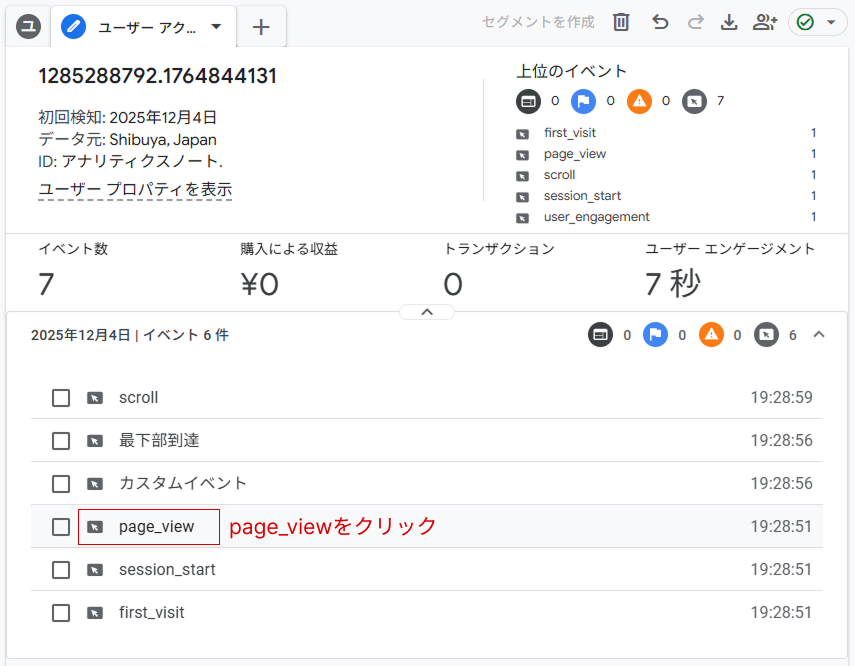Tick the 最下部到達 event checkbox
This screenshot has width=855, height=666.
click(61, 441)
